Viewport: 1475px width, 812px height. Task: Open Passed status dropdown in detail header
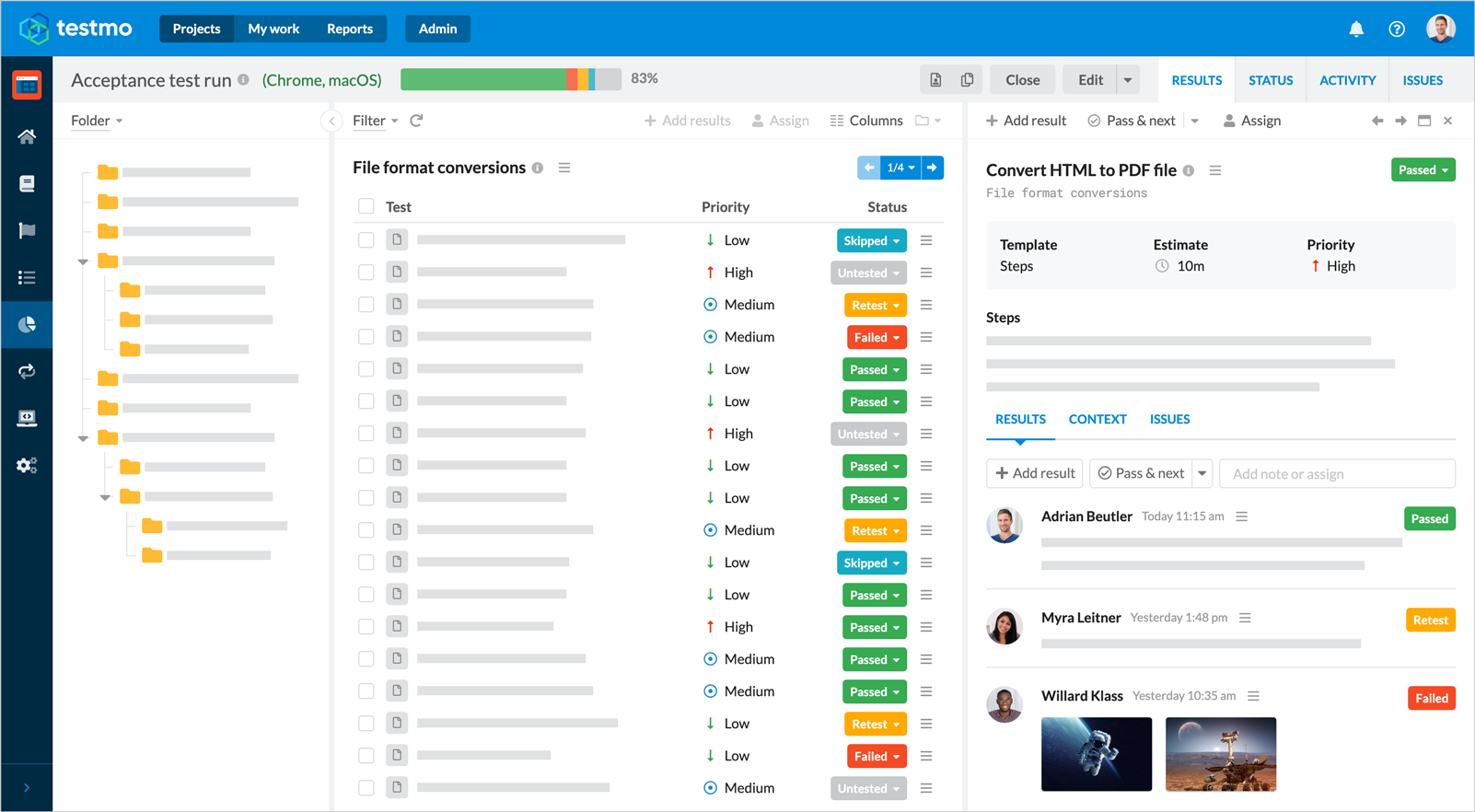point(1423,170)
